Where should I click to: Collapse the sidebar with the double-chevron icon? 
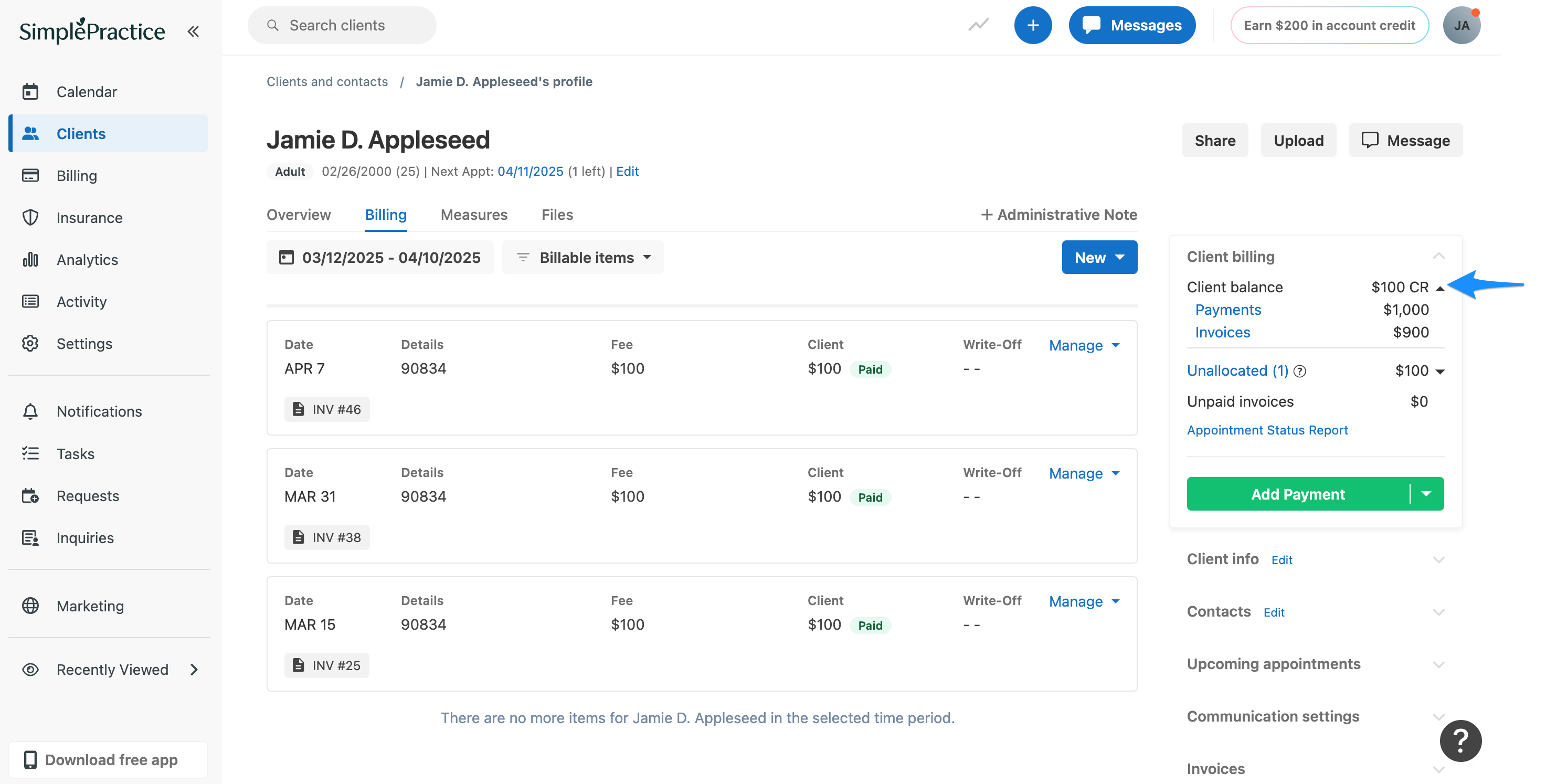click(193, 31)
